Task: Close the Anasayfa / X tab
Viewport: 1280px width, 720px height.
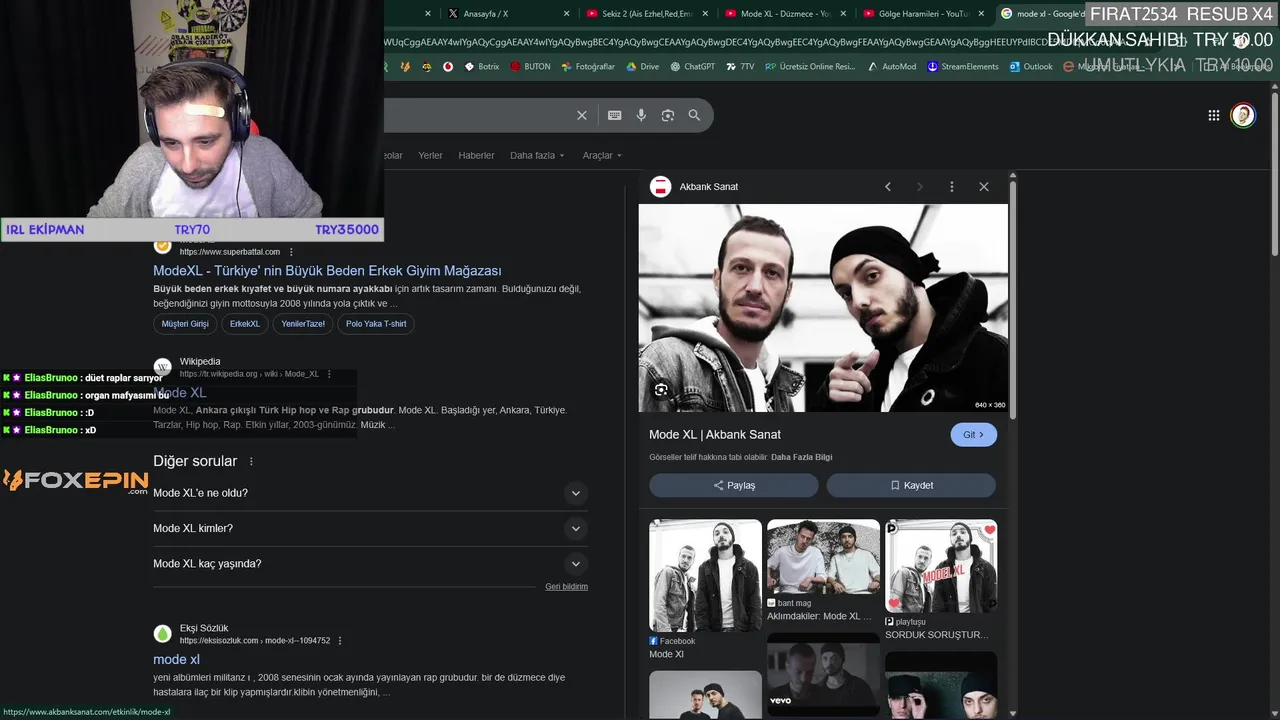Action: pos(566,14)
